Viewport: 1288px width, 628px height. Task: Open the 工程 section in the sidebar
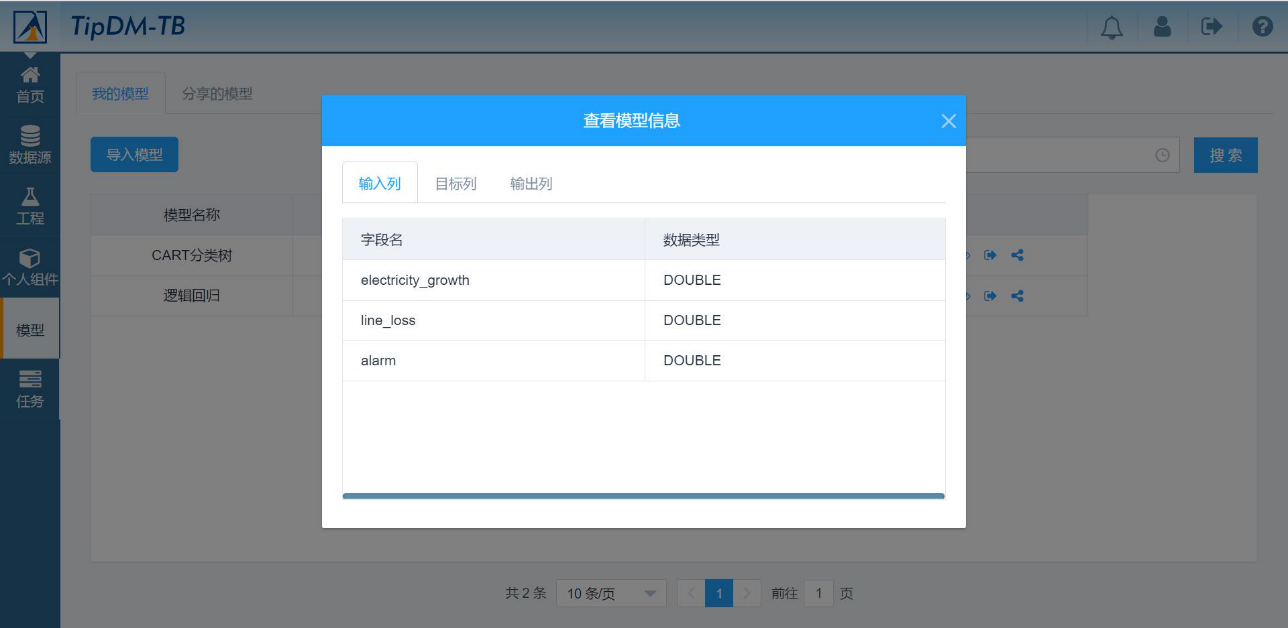[30, 195]
